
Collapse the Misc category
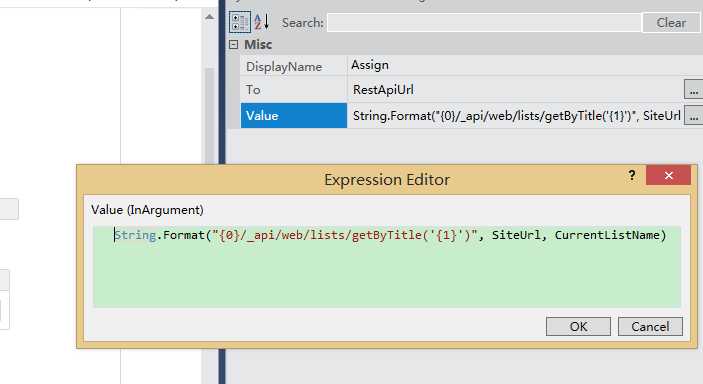click(234, 44)
